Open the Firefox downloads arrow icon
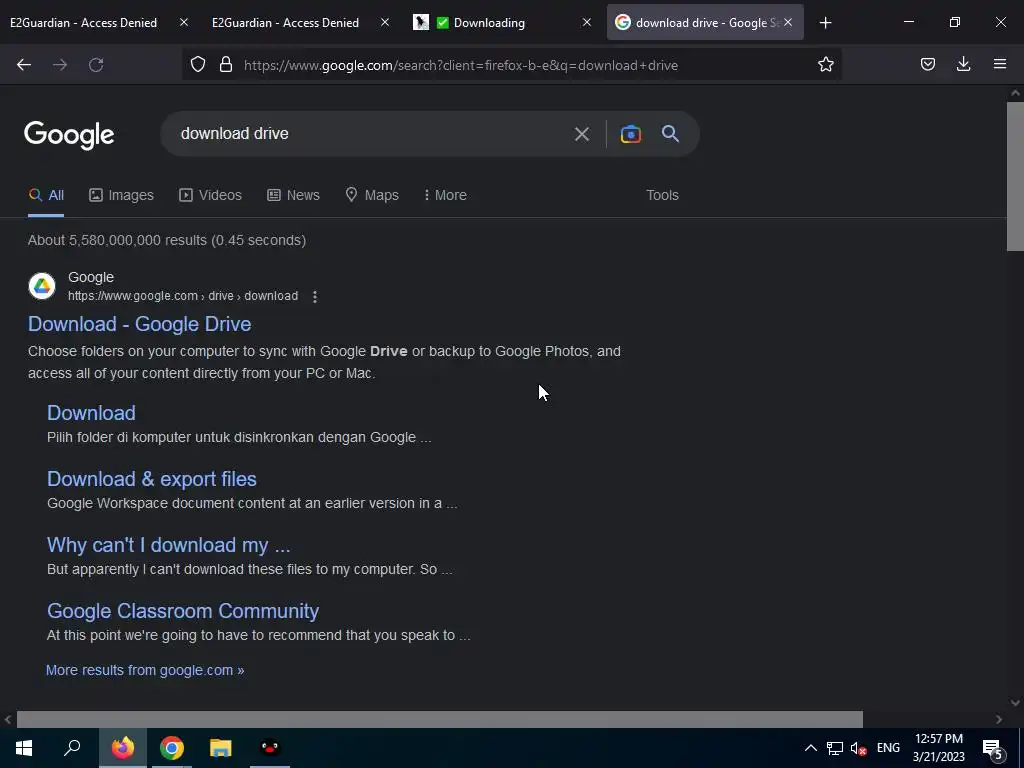 tap(963, 64)
